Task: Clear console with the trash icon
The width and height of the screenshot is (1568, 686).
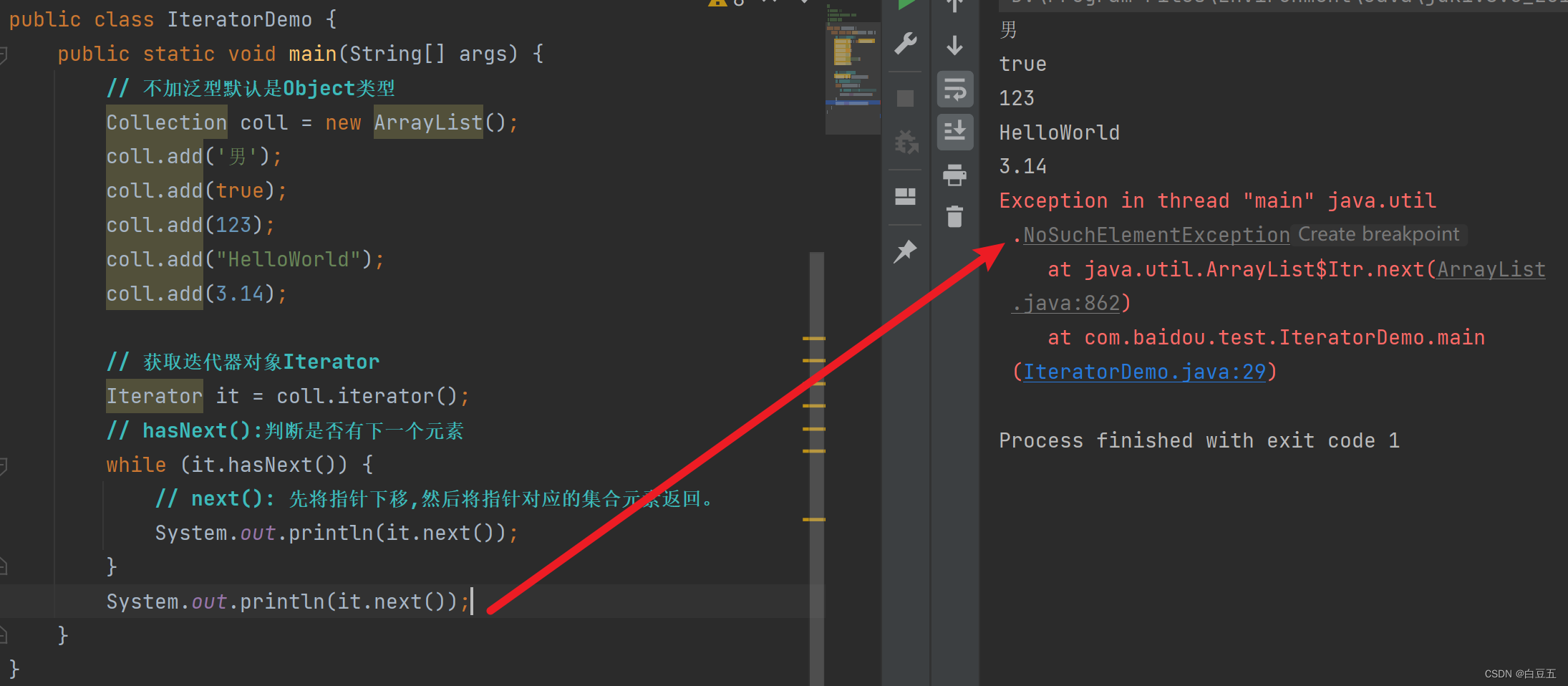Action: [x=955, y=216]
